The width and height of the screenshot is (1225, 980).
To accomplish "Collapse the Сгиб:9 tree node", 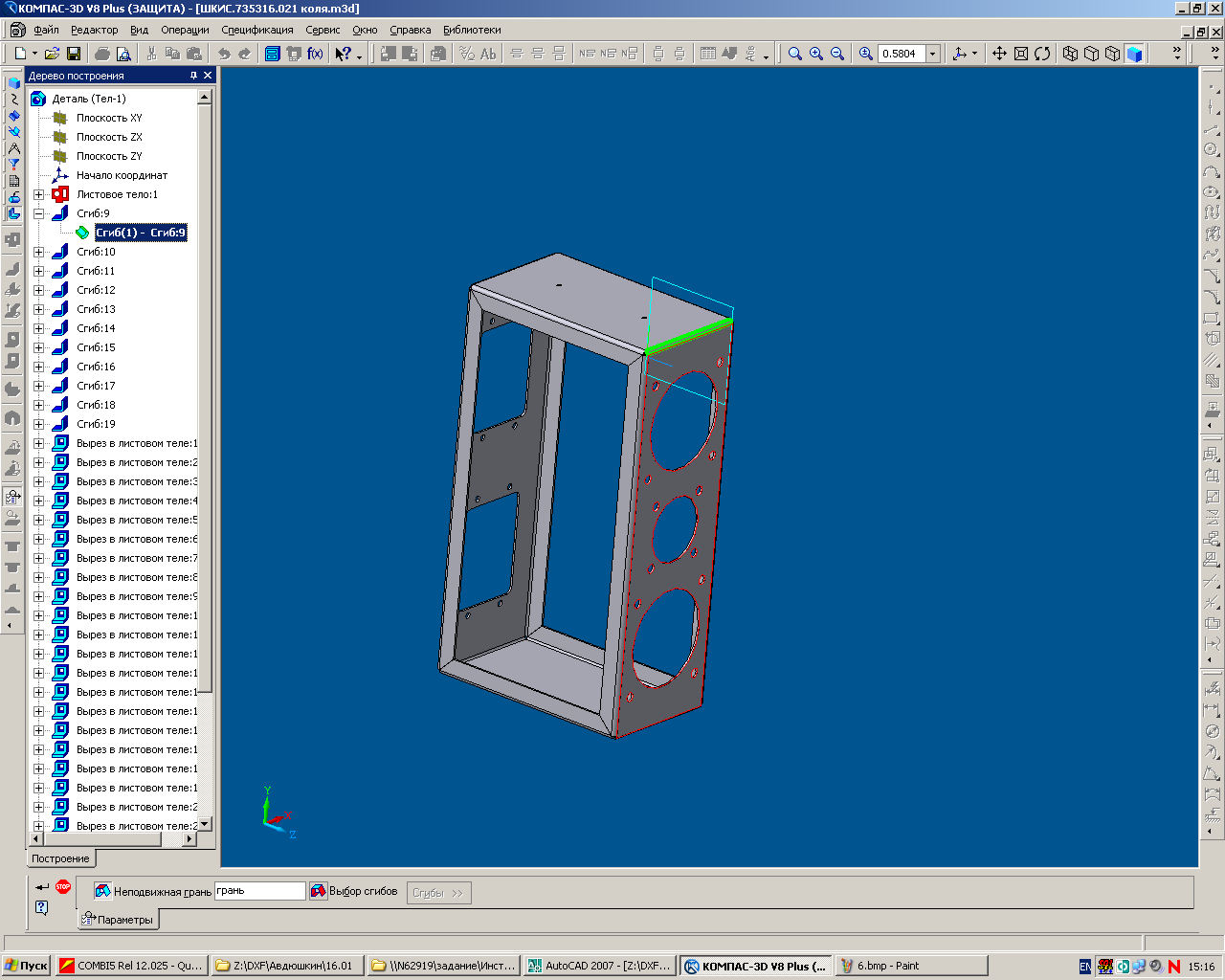I will pyautogui.click(x=39, y=213).
